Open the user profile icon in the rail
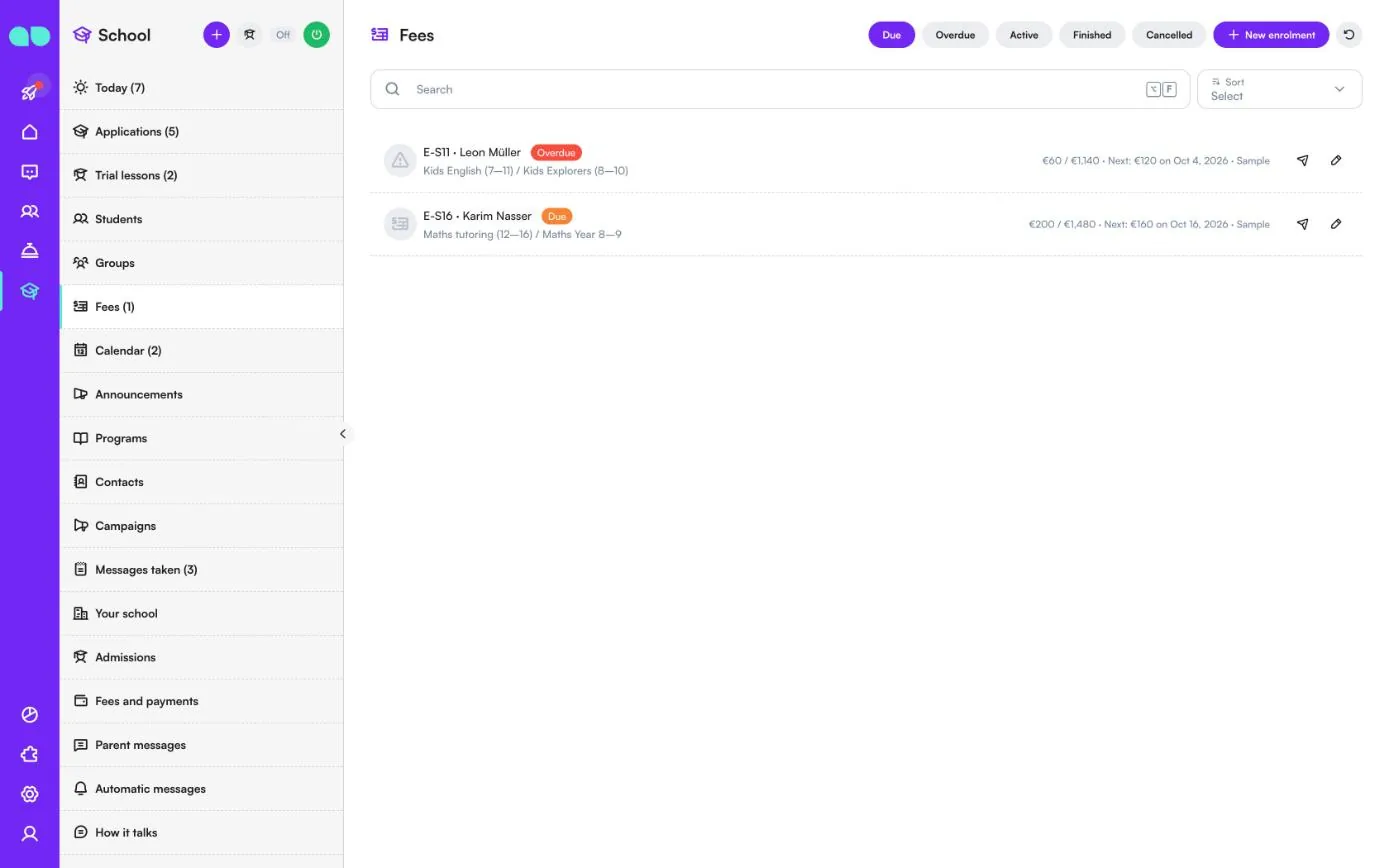 click(x=30, y=834)
